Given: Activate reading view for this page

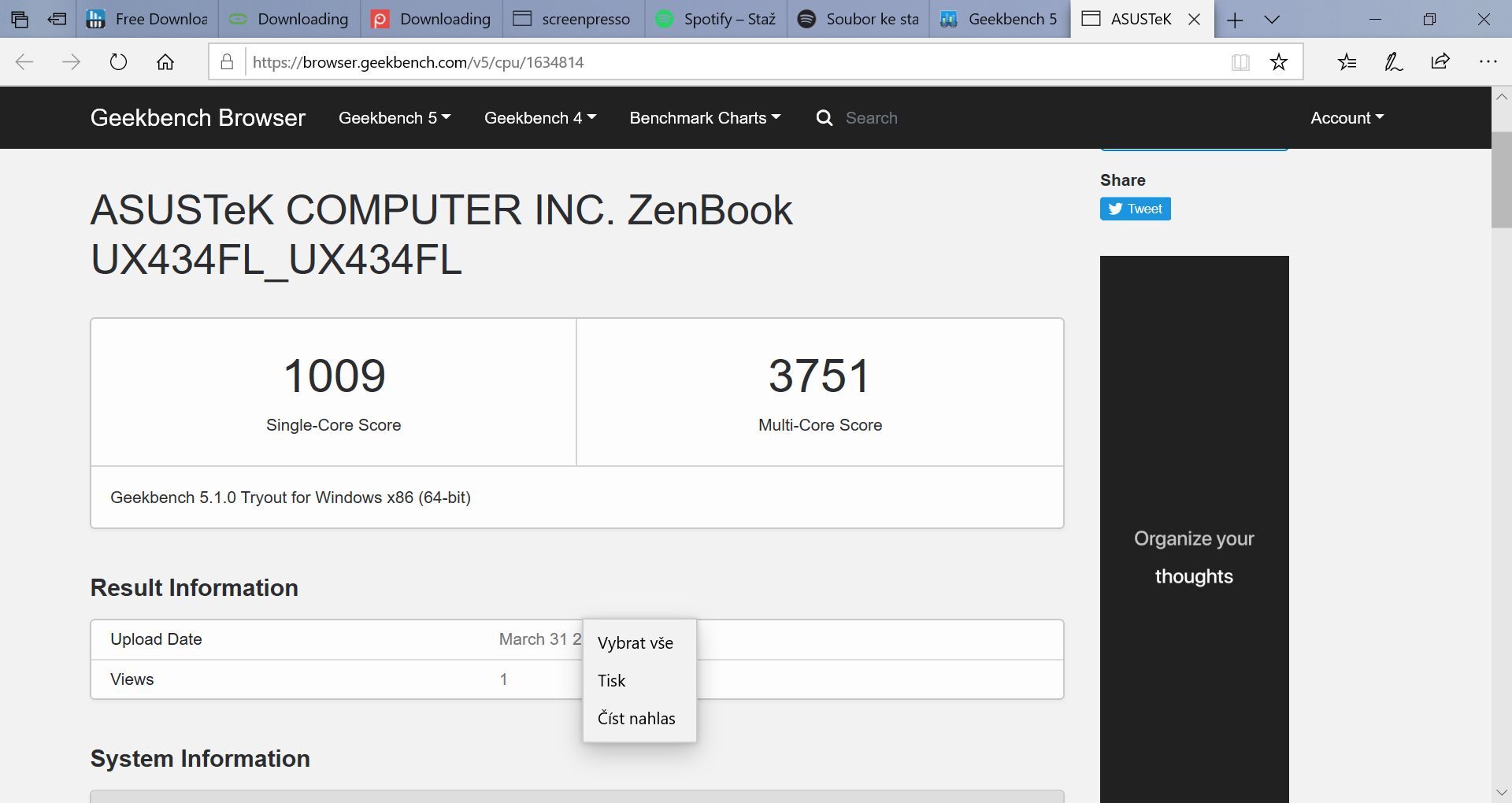Looking at the screenshot, I should (1240, 61).
